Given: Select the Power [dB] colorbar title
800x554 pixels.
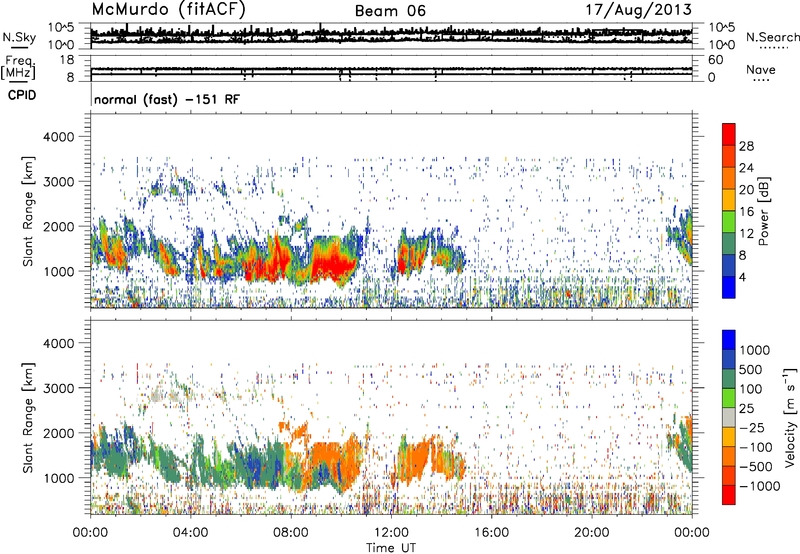Looking at the screenshot, I should pos(764,211).
